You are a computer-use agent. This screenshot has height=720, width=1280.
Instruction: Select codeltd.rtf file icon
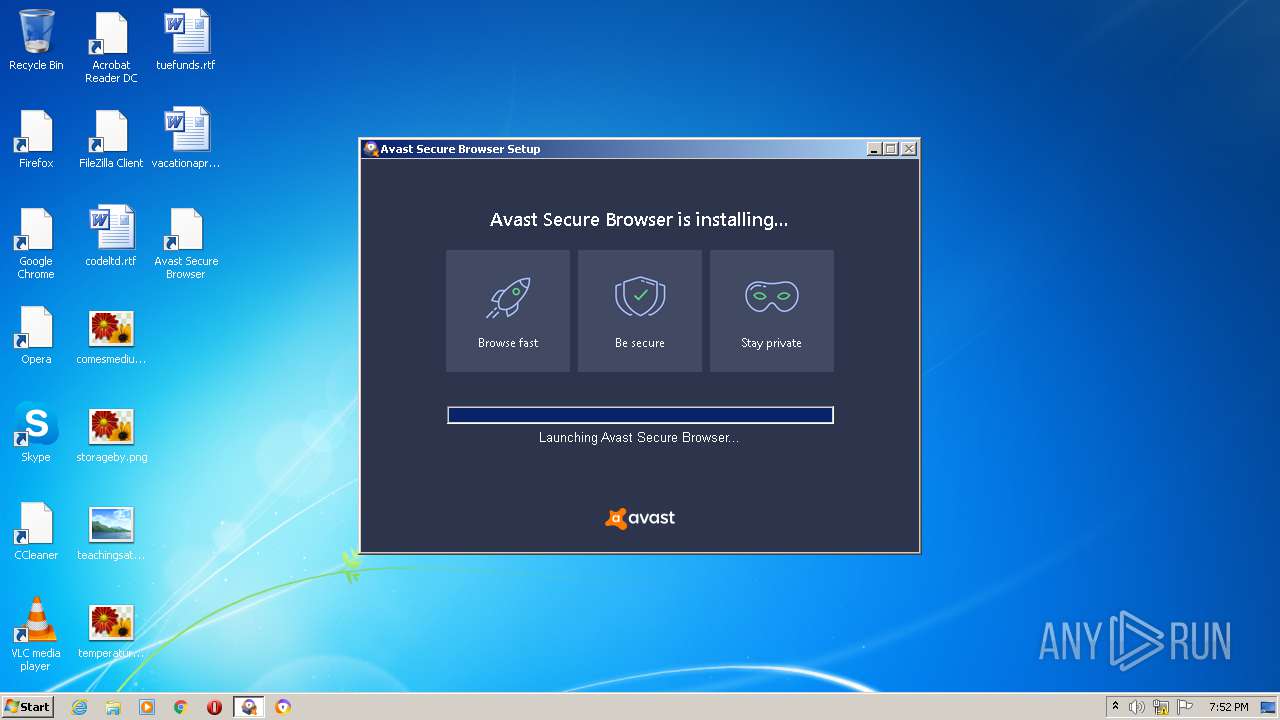[x=111, y=236]
